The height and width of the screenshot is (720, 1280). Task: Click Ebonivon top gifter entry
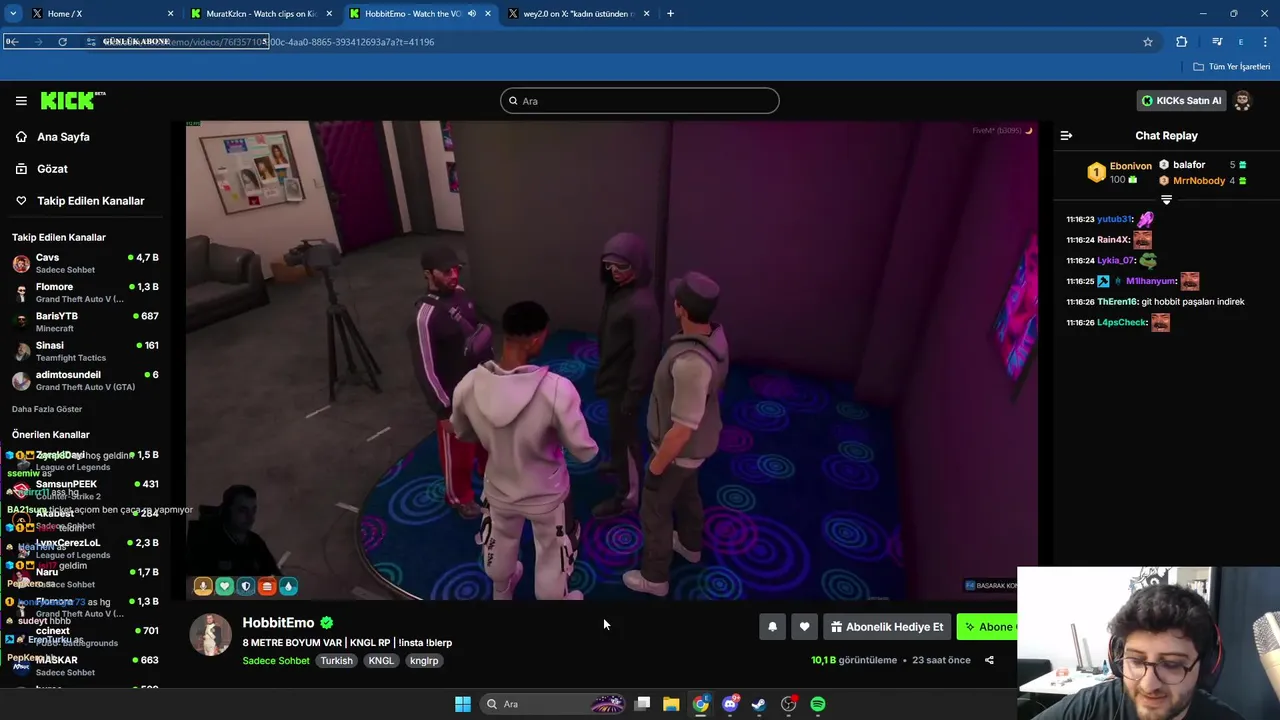click(x=1120, y=173)
